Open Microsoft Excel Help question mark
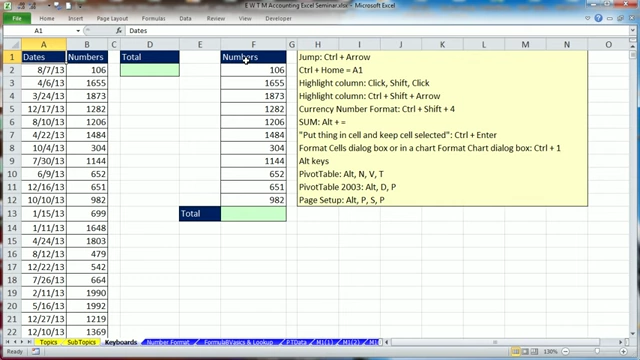Screen dimensions: 640x360 598,18
